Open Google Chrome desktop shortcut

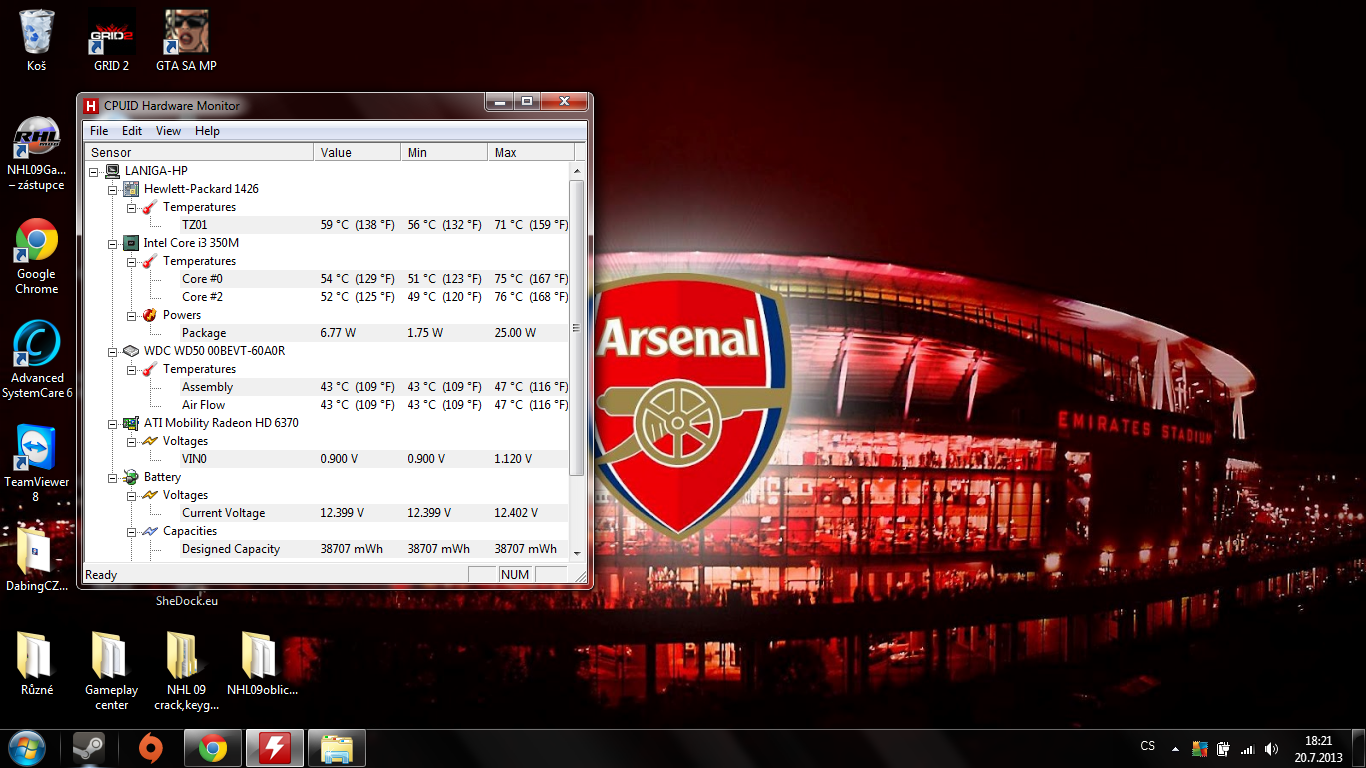[x=37, y=241]
